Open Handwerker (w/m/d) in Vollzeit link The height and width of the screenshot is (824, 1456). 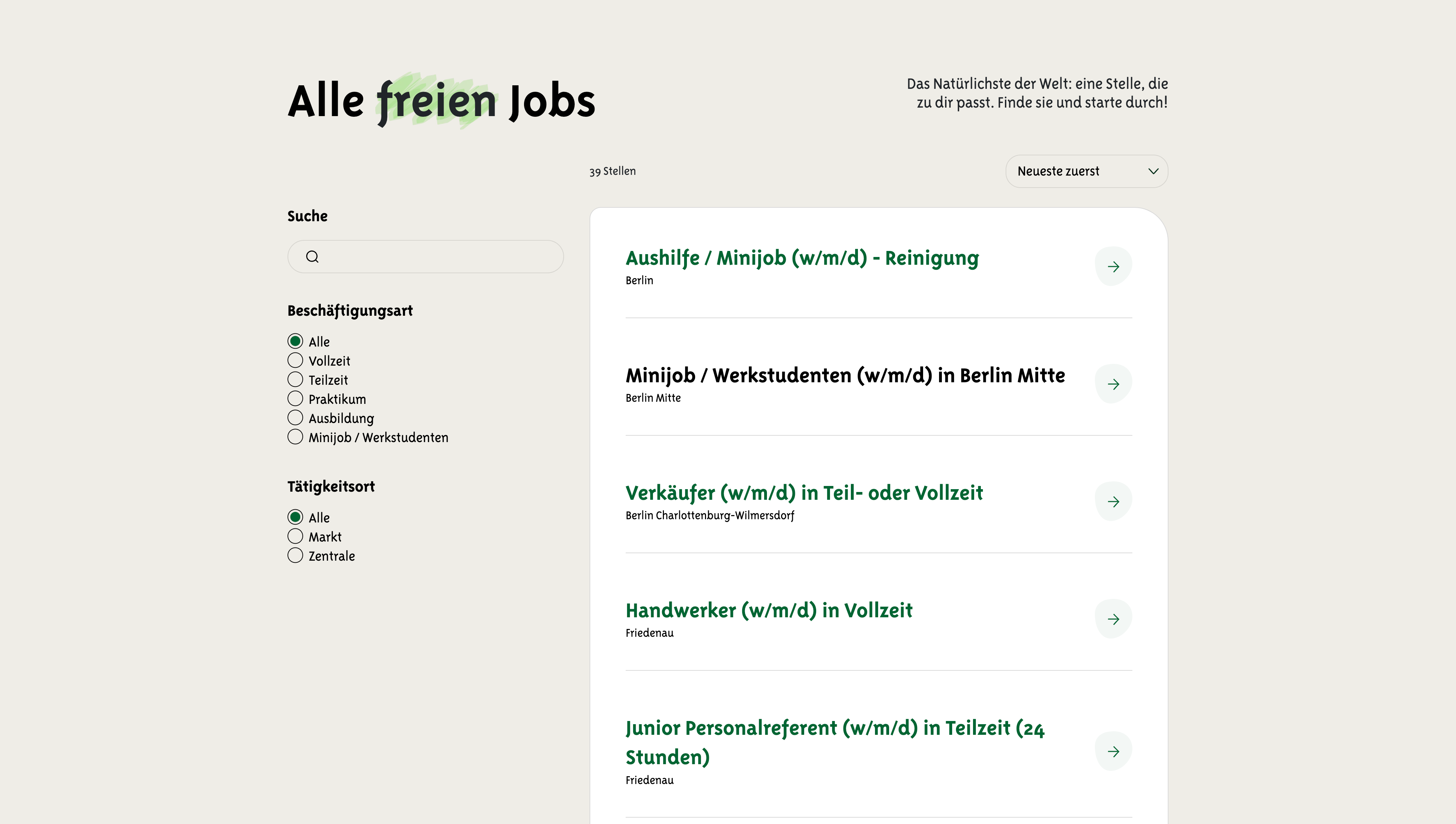[768, 611]
